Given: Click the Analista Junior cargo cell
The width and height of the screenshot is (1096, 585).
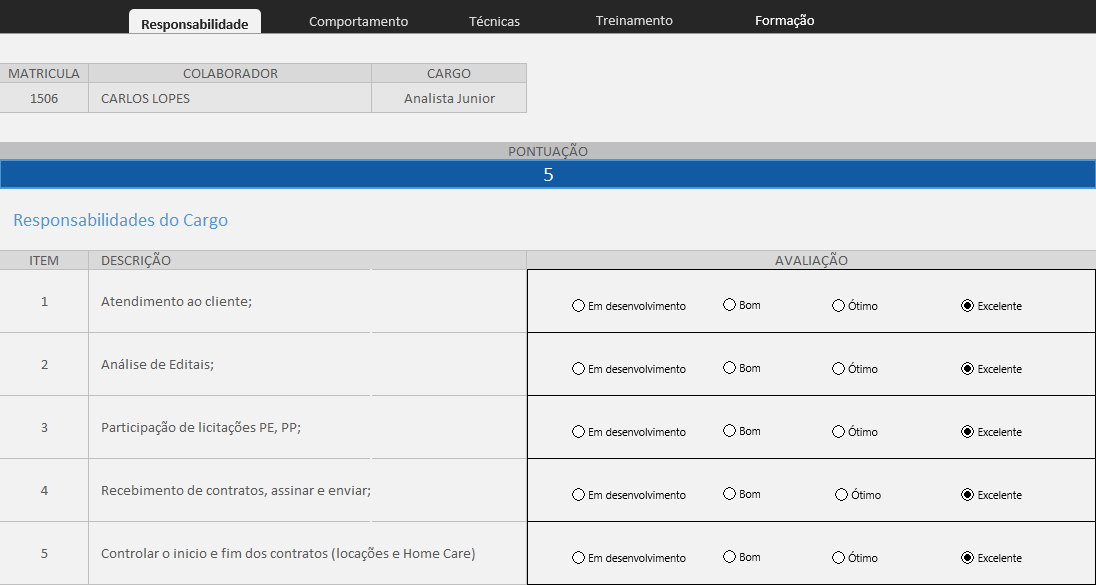Looking at the screenshot, I should [x=449, y=98].
